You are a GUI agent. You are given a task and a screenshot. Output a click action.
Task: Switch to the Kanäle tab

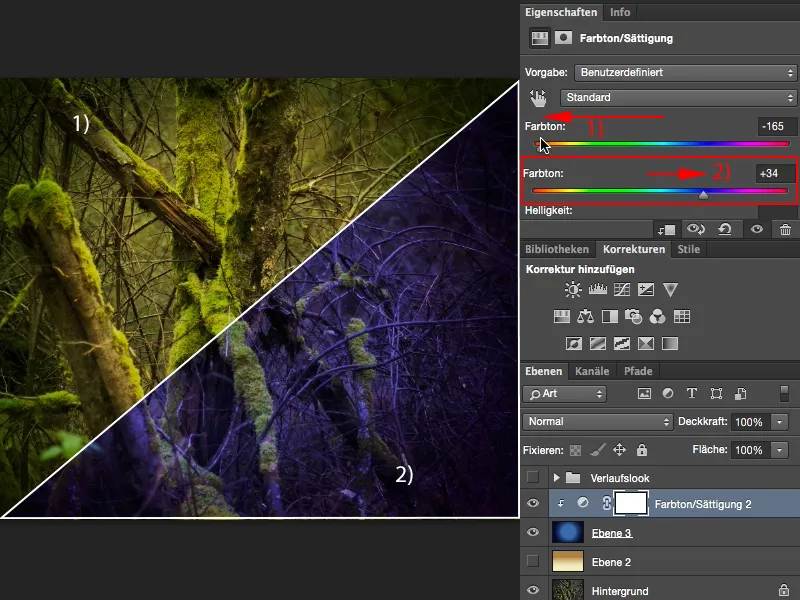pyautogui.click(x=593, y=371)
